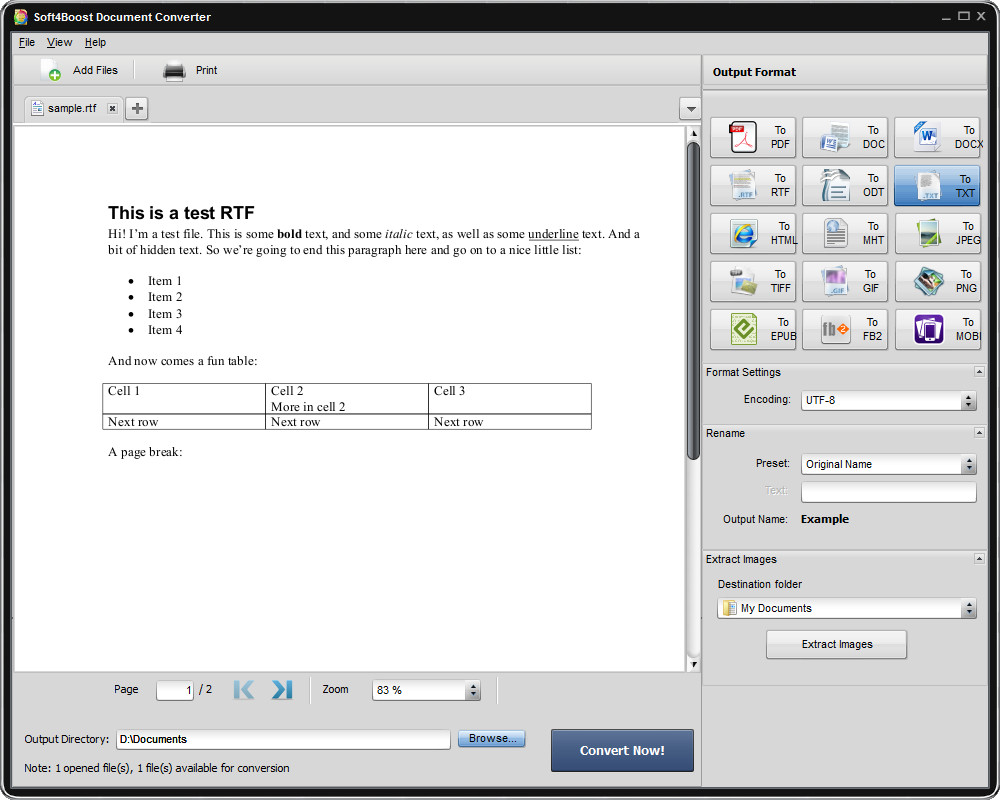Open the File menu
Viewport: 1000px width, 800px height.
[x=26, y=42]
